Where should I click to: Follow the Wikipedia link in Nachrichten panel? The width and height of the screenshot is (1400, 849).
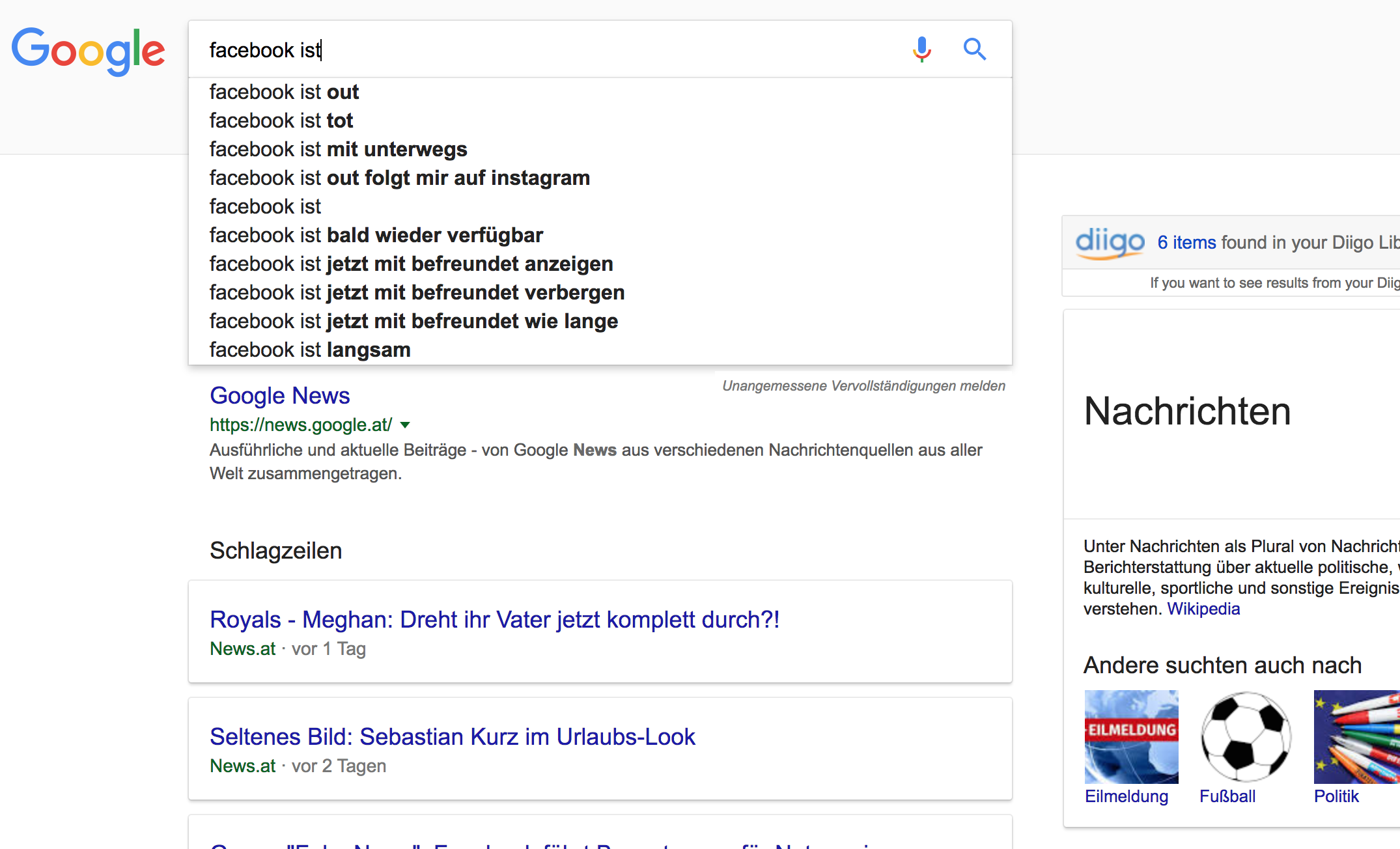1203,609
